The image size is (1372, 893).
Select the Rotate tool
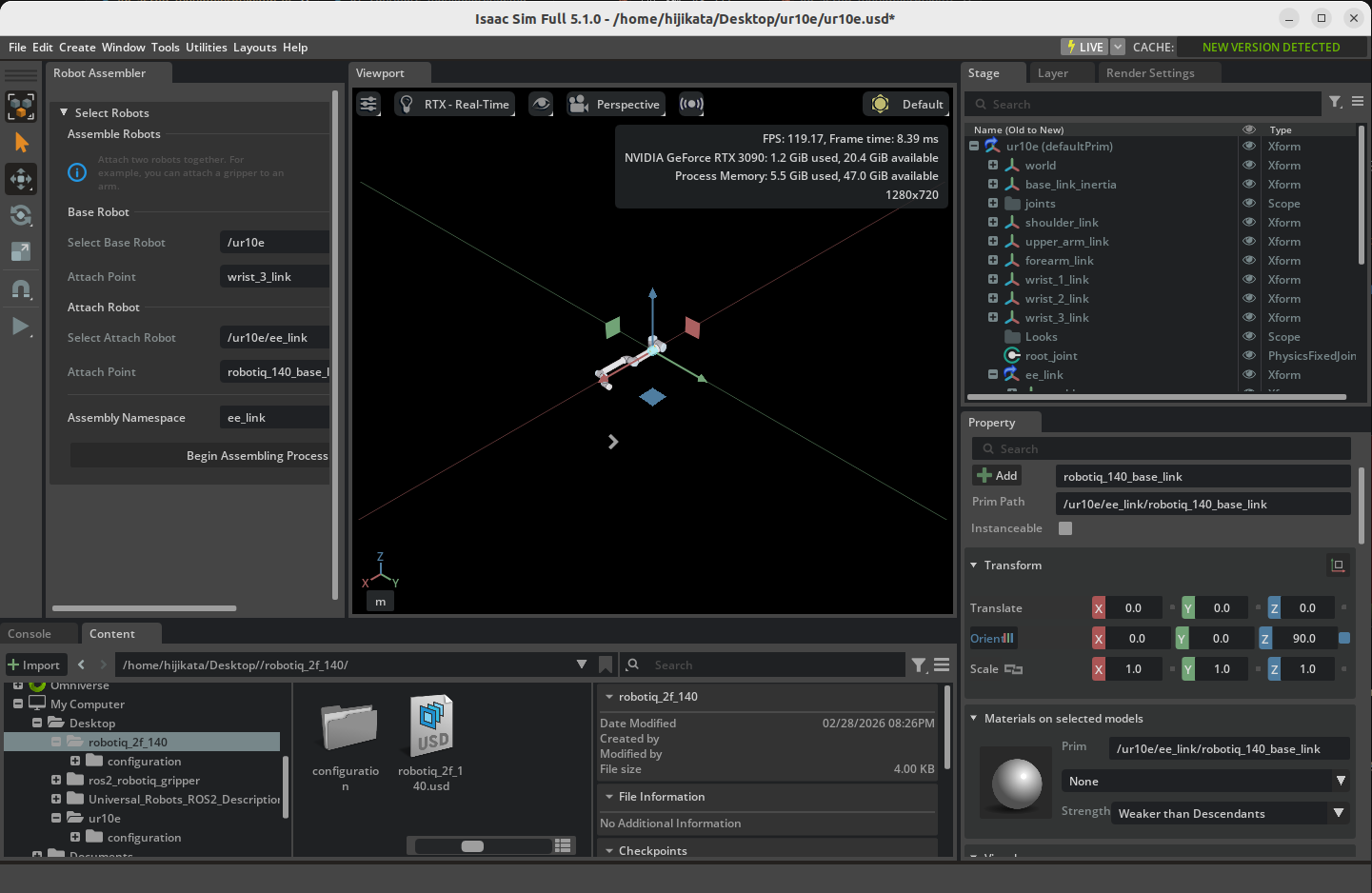coord(21,215)
